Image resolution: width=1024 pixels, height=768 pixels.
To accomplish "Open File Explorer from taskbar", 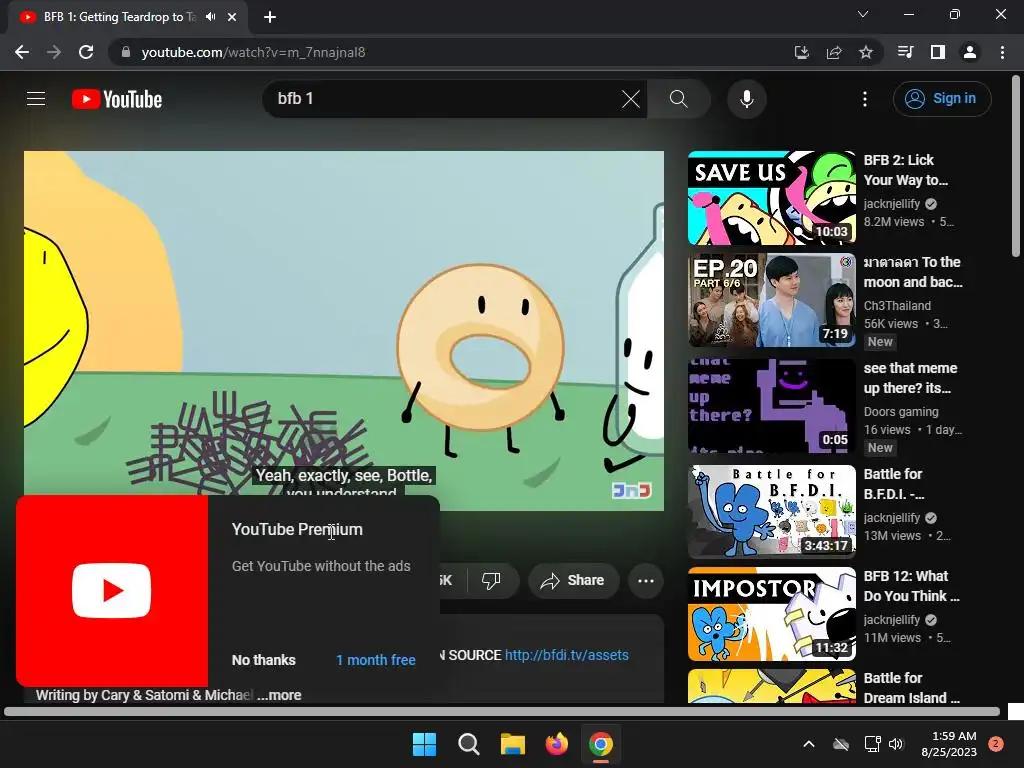I will pos(513,744).
